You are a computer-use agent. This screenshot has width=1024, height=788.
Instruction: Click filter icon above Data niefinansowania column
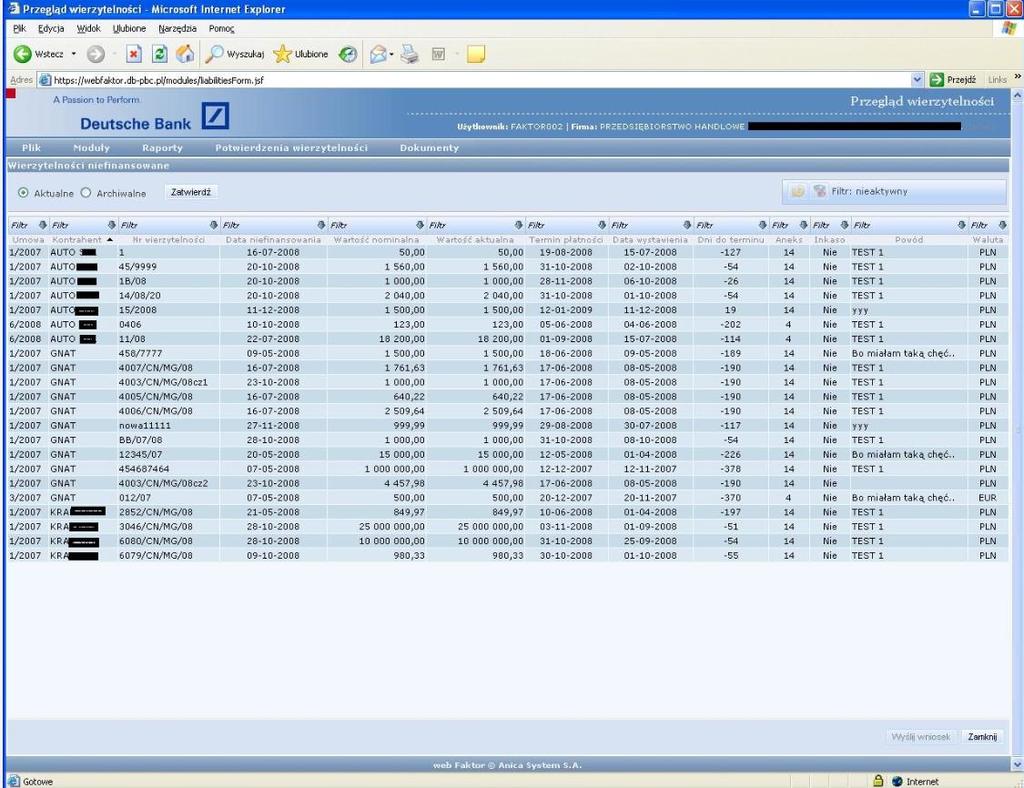click(321, 225)
